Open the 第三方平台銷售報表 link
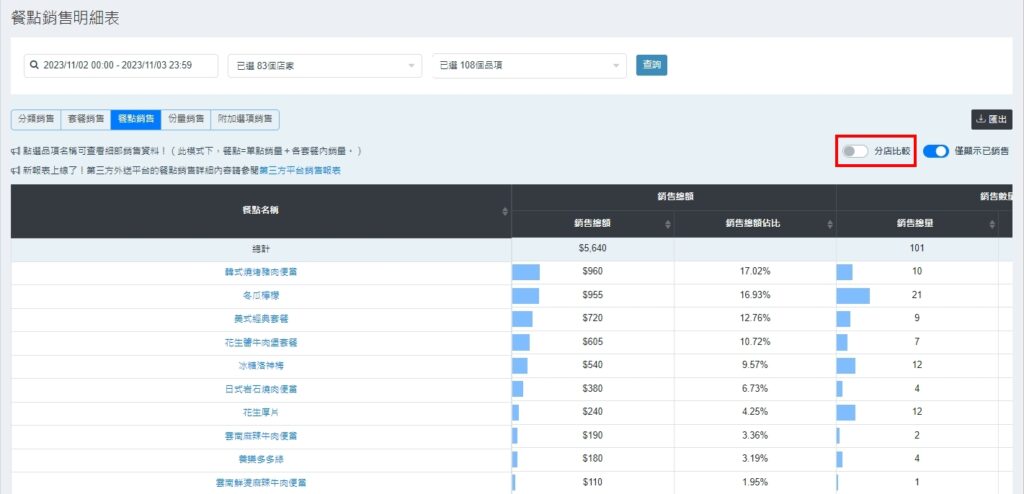 299,171
